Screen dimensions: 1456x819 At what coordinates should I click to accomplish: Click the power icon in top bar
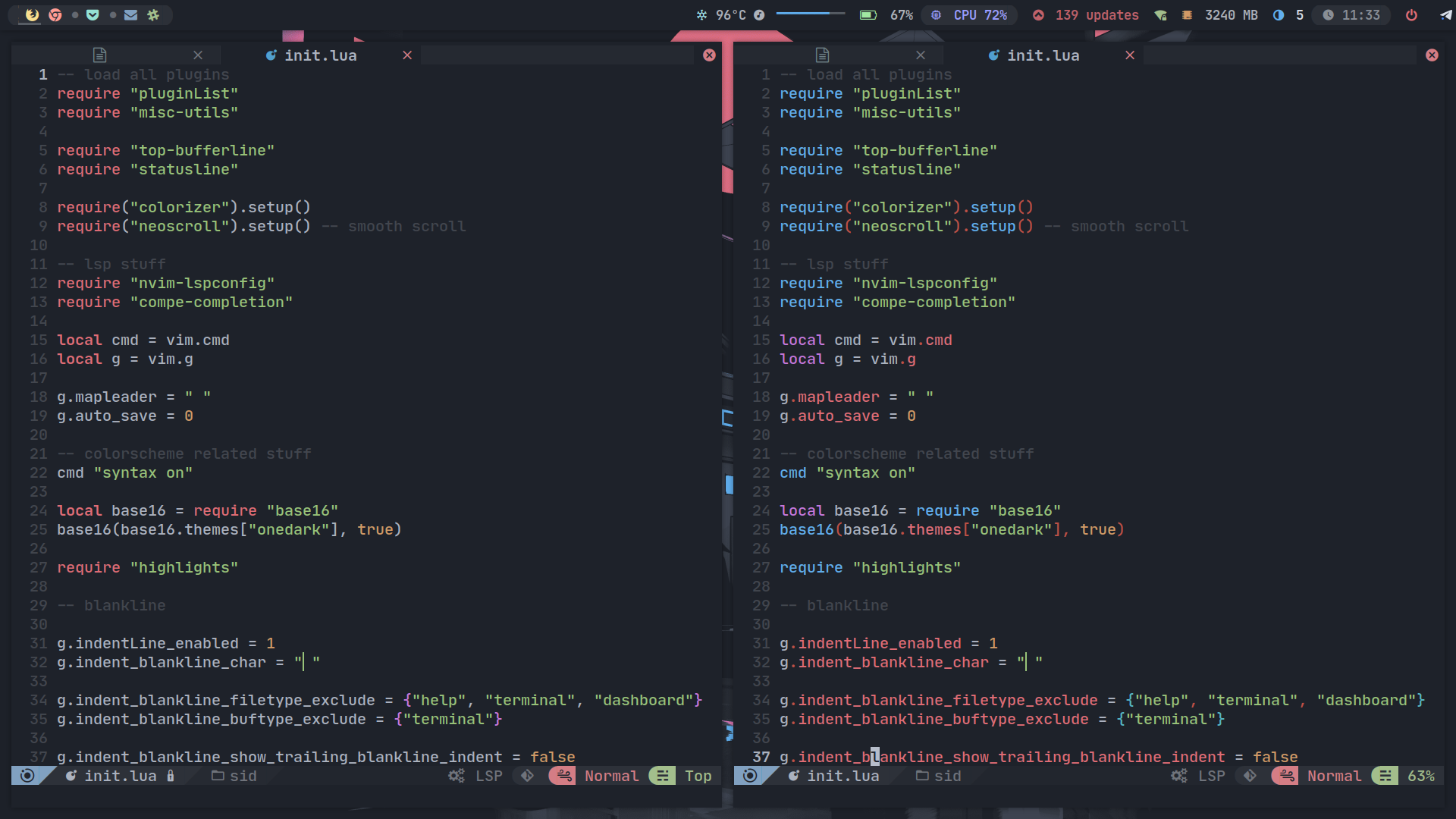tap(1411, 14)
